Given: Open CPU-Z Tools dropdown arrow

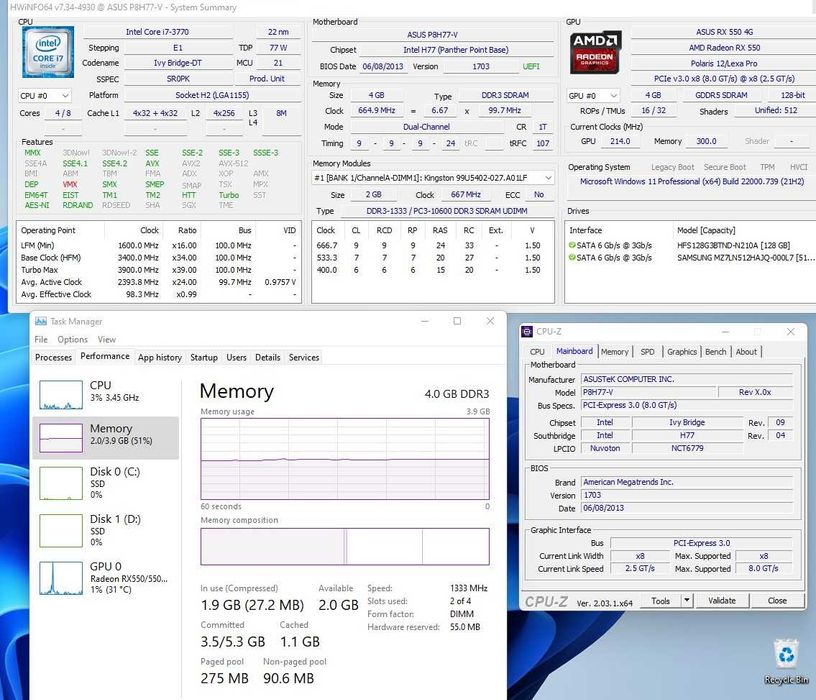Looking at the screenshot, I should [x=686, y=601].
